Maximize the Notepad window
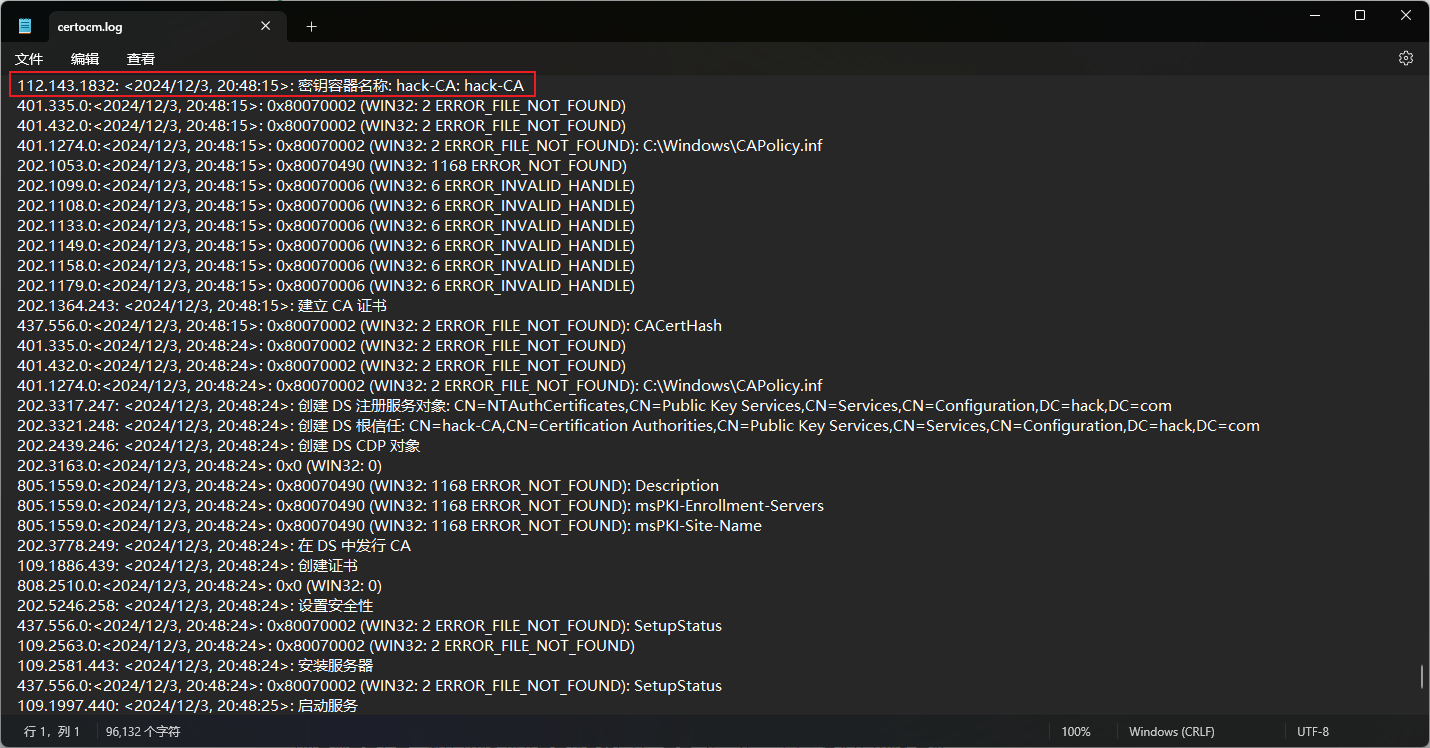Screen dimensions: 1430x748 point(1360,15)
